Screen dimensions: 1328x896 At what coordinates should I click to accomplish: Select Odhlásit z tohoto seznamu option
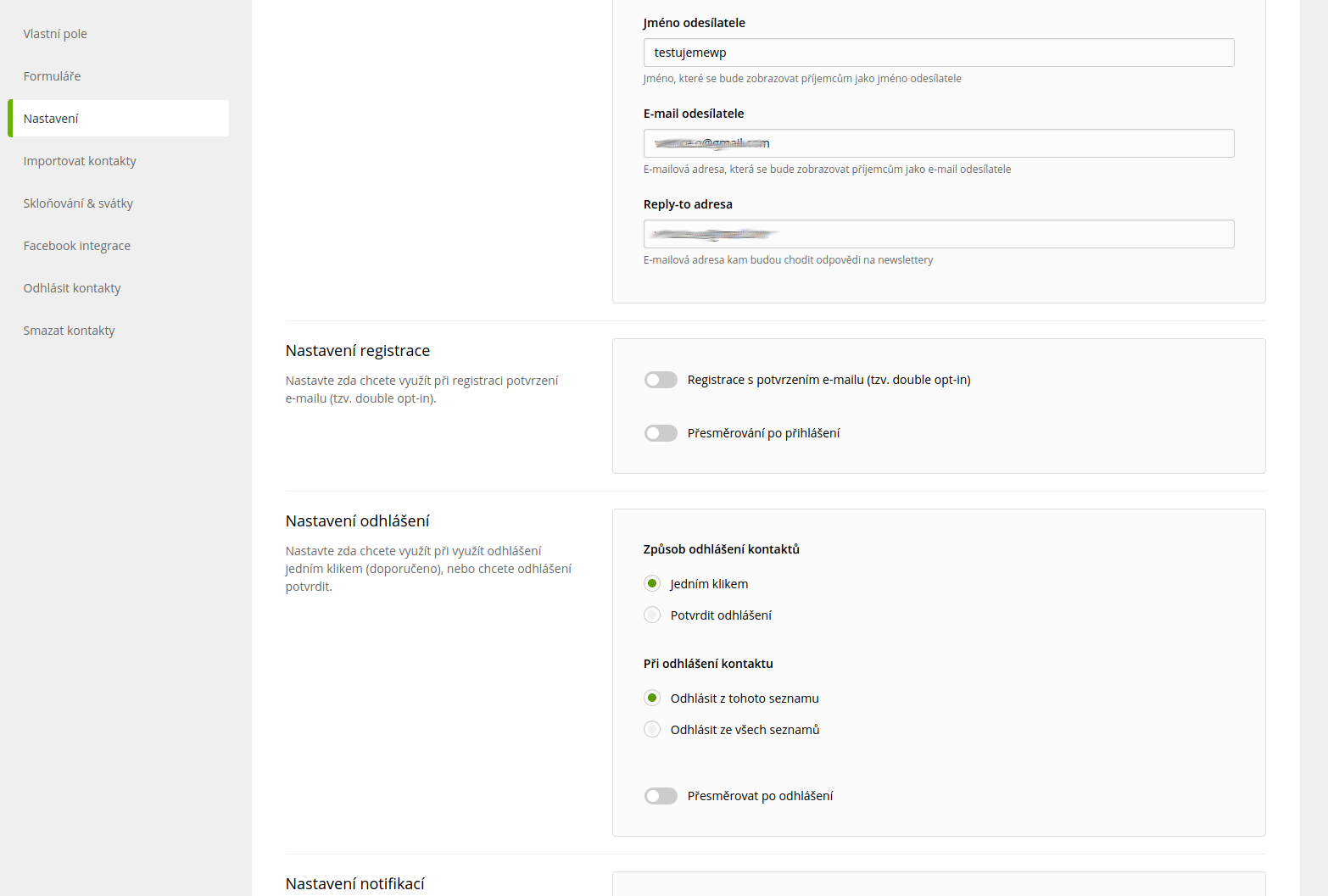(x=652, y=698)
